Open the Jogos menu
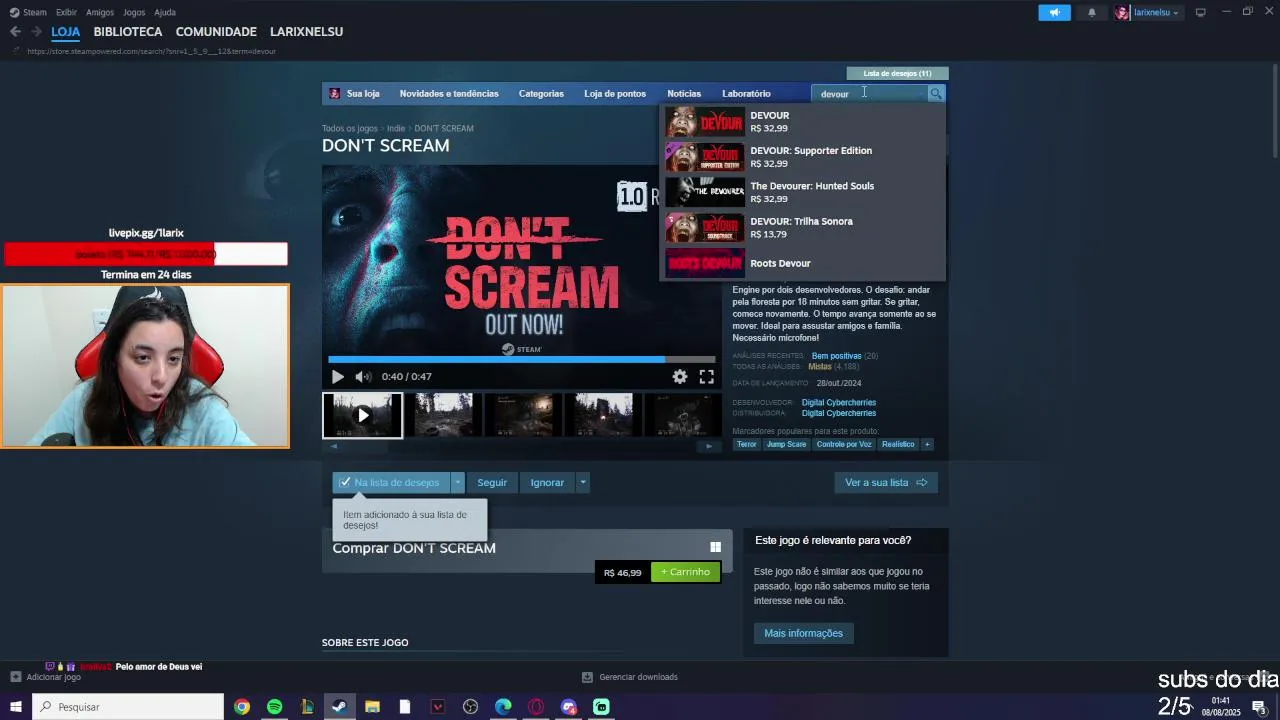 (x=134, y=12)
